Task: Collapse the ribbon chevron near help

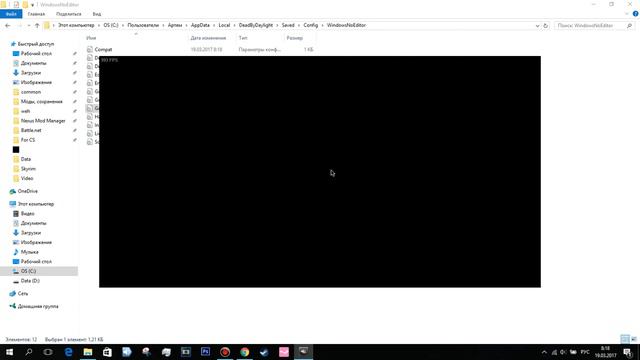Action: pos(627,14)
